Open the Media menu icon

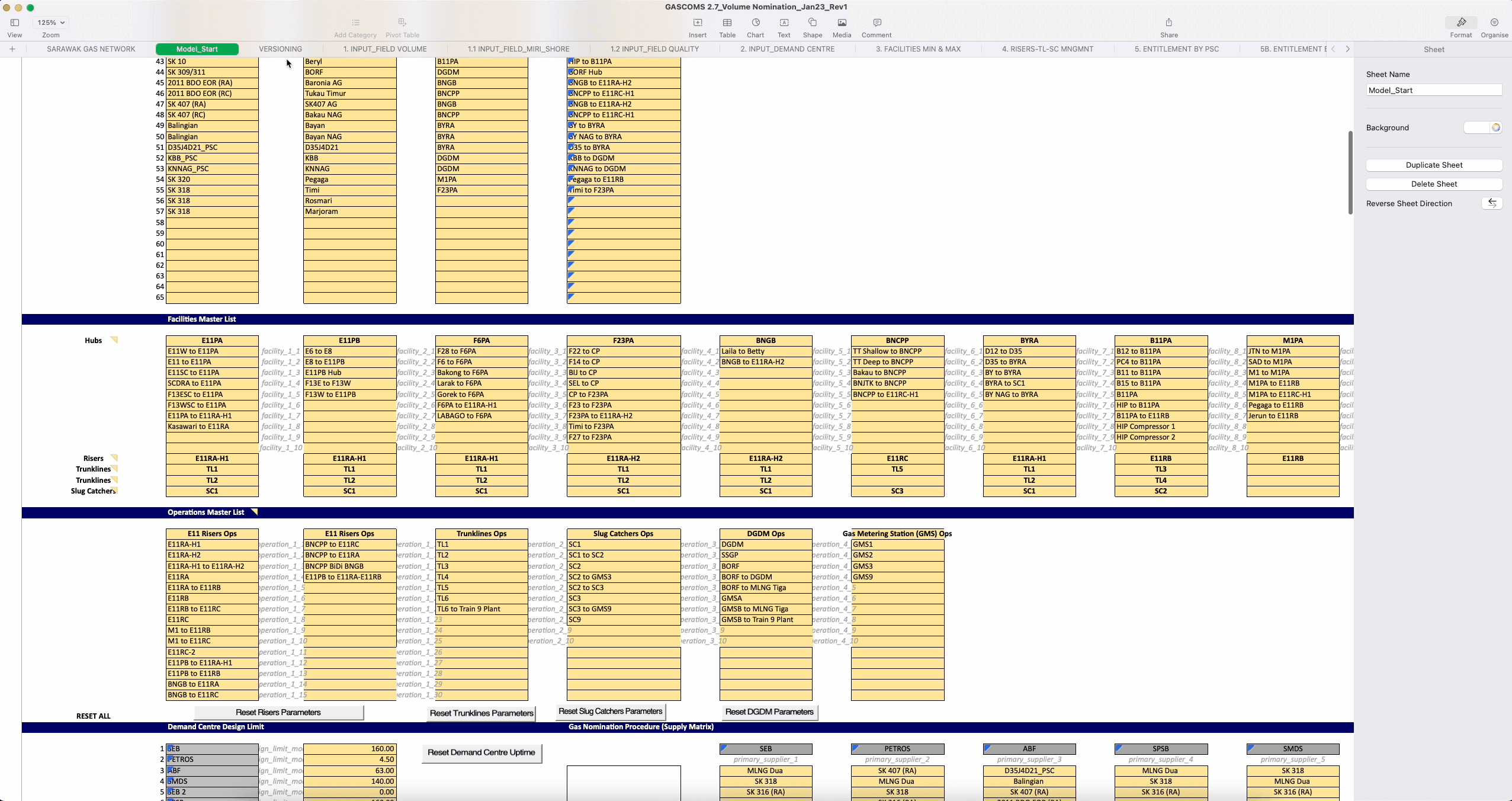(x=841, y=23)
